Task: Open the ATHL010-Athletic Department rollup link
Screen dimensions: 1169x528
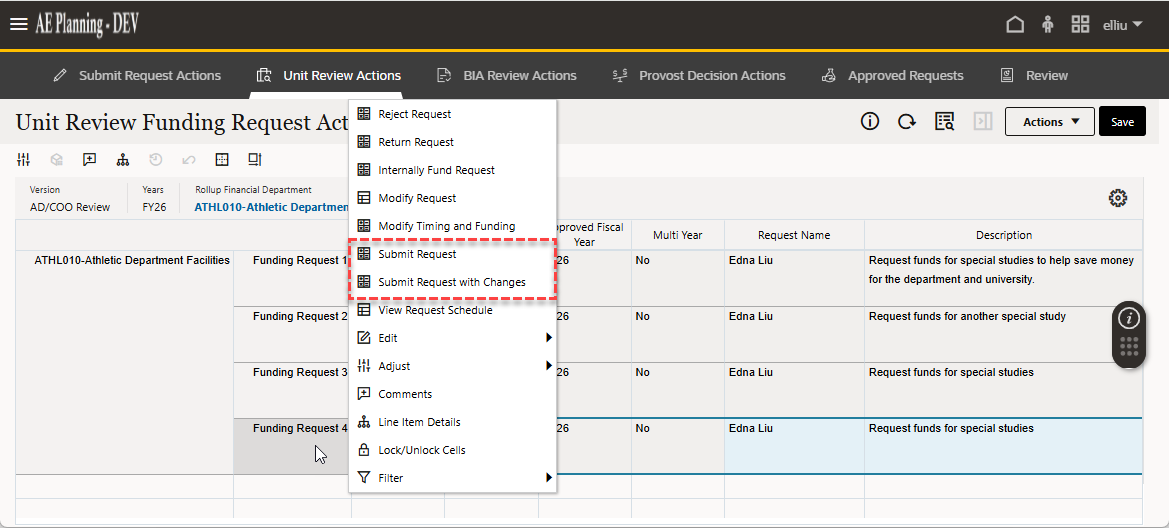Action: pyautogui.click(x=271, y=207)
